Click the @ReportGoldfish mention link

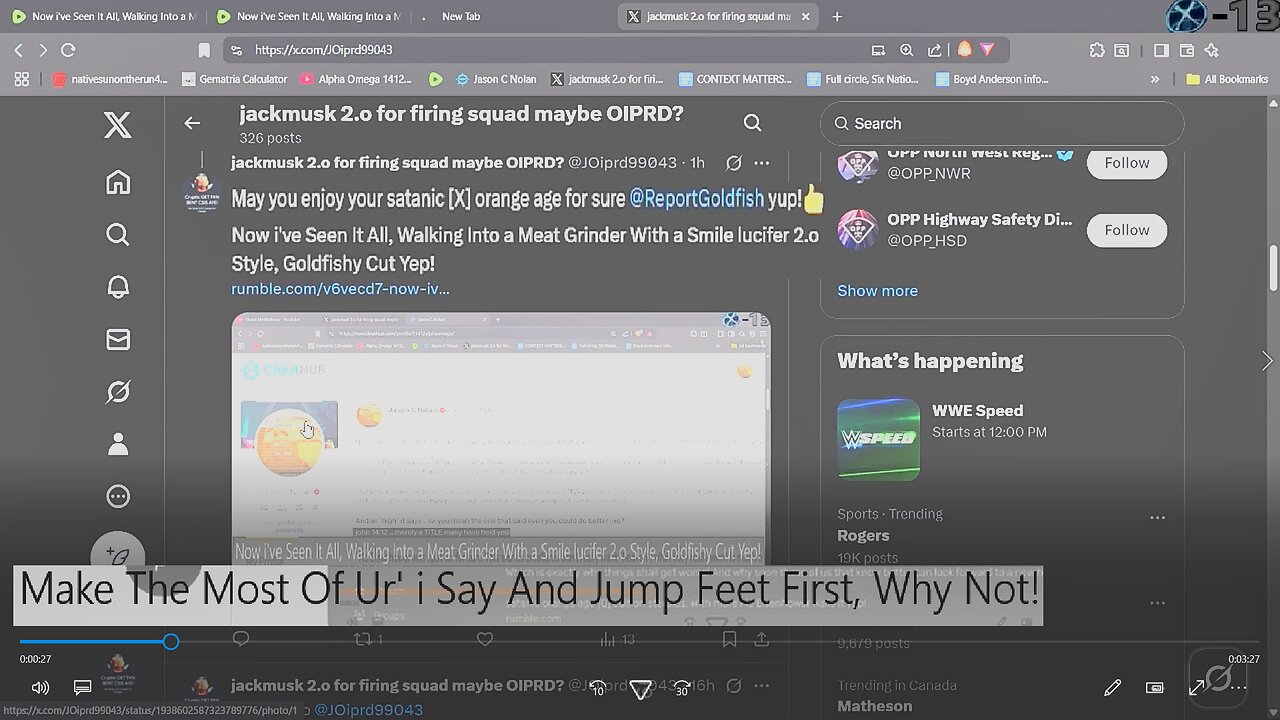click(696, 199)
